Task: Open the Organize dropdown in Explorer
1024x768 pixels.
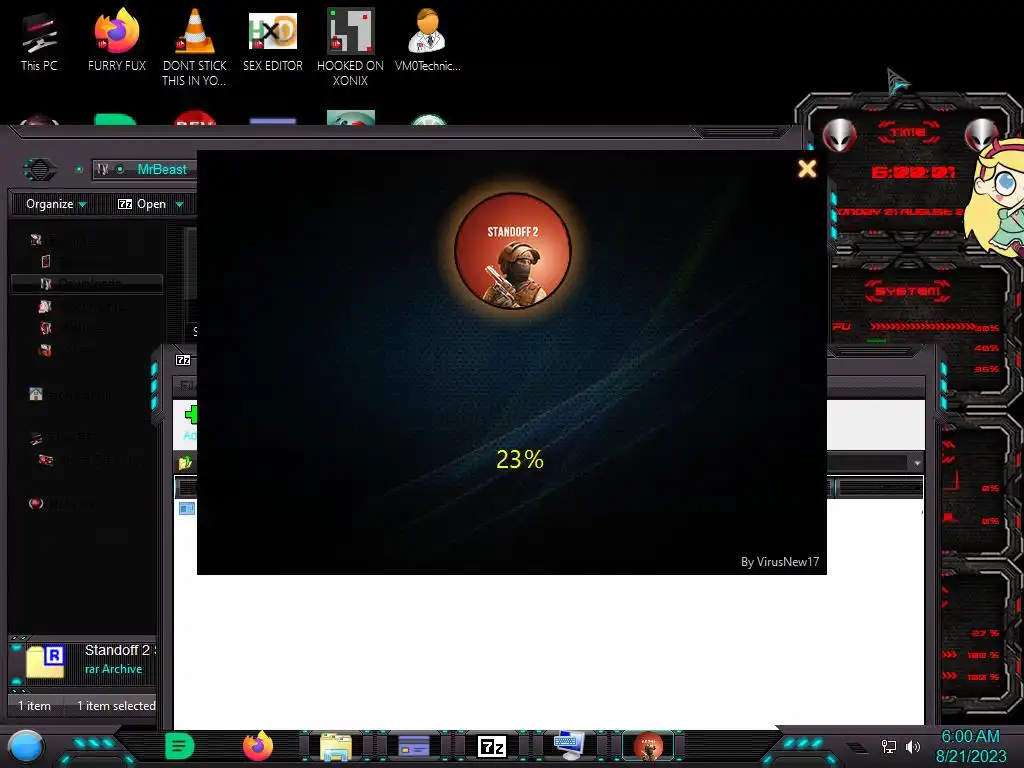Action: (x=56, y=204)
